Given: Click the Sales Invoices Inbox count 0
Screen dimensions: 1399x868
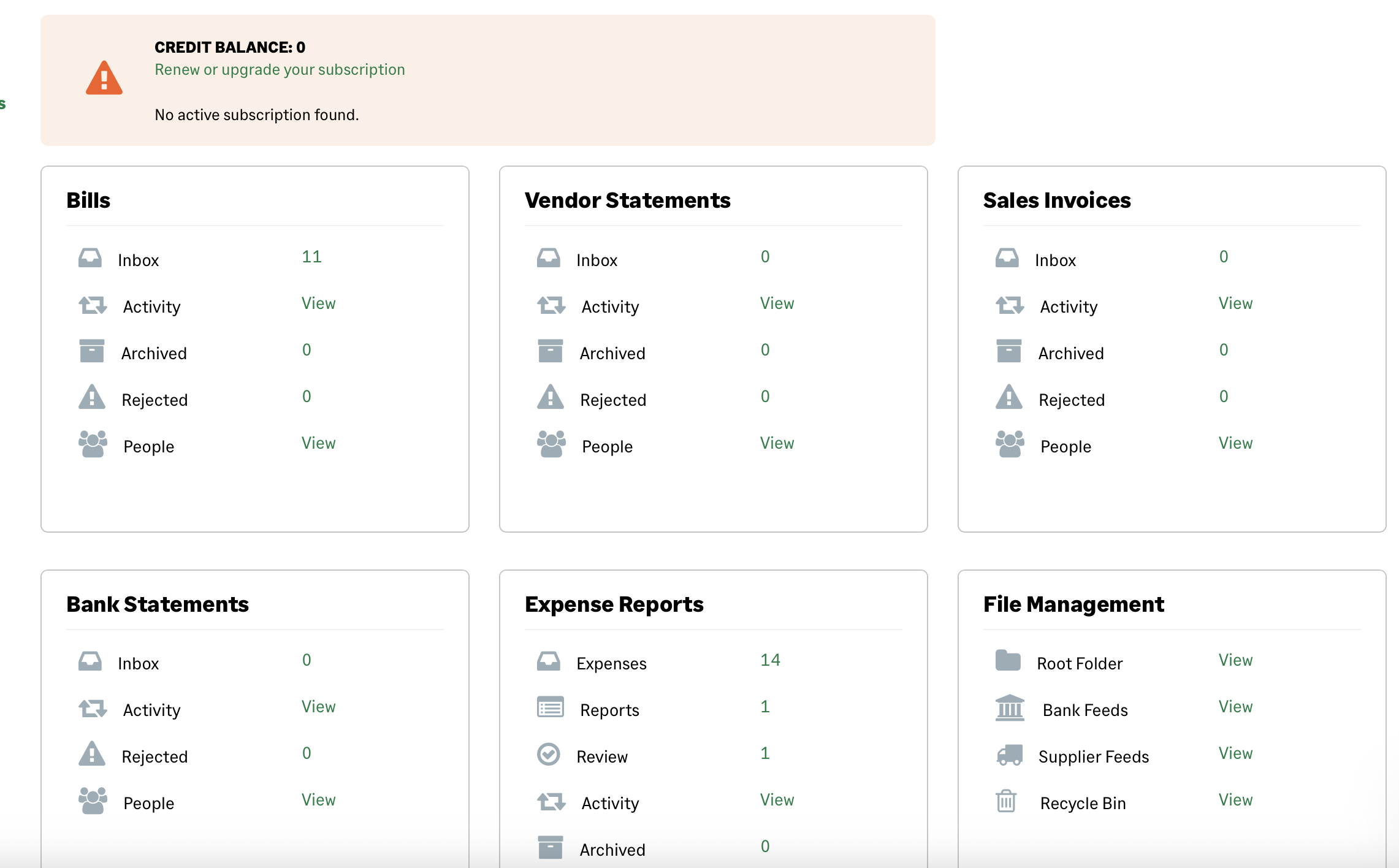Looking at the screenshot, I should coord(1224,256).
